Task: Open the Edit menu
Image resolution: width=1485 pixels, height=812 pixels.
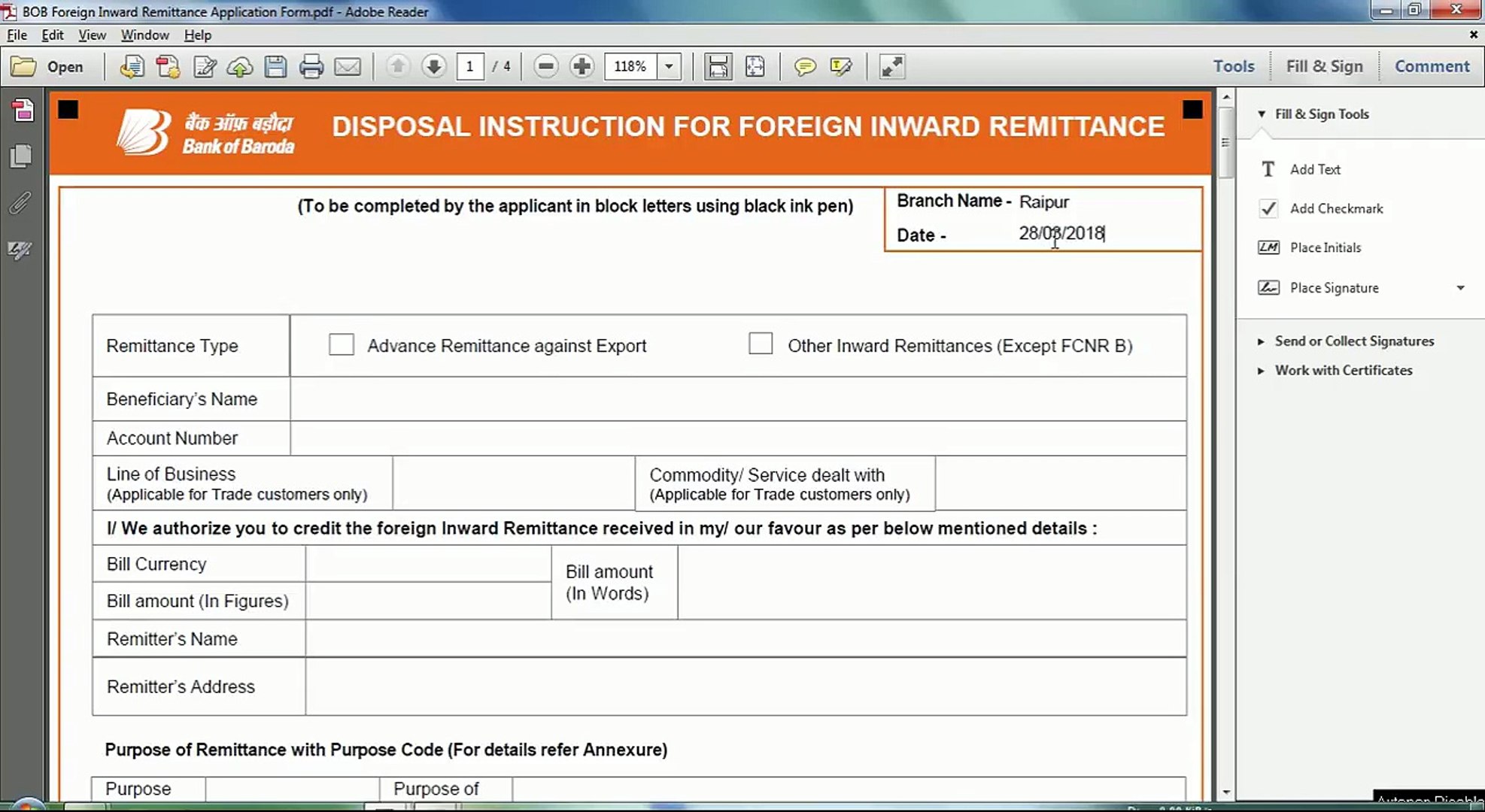Action: [52, 35]
